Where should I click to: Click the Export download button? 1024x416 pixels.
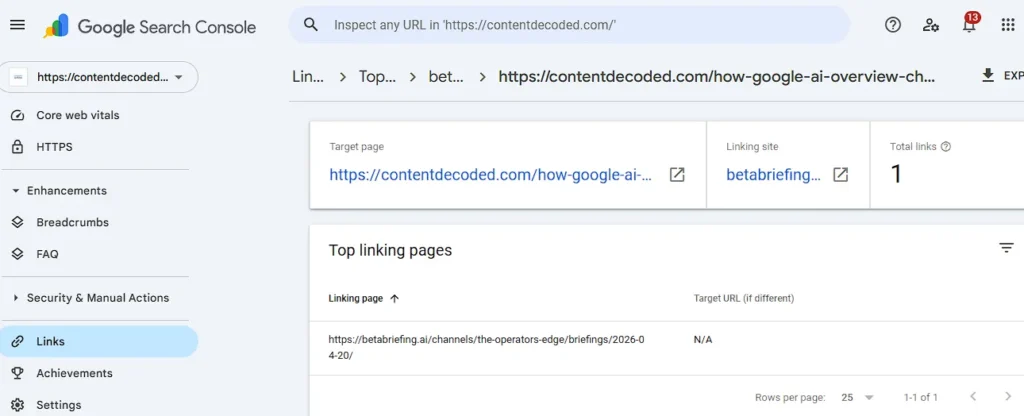tap(1002, 76)
